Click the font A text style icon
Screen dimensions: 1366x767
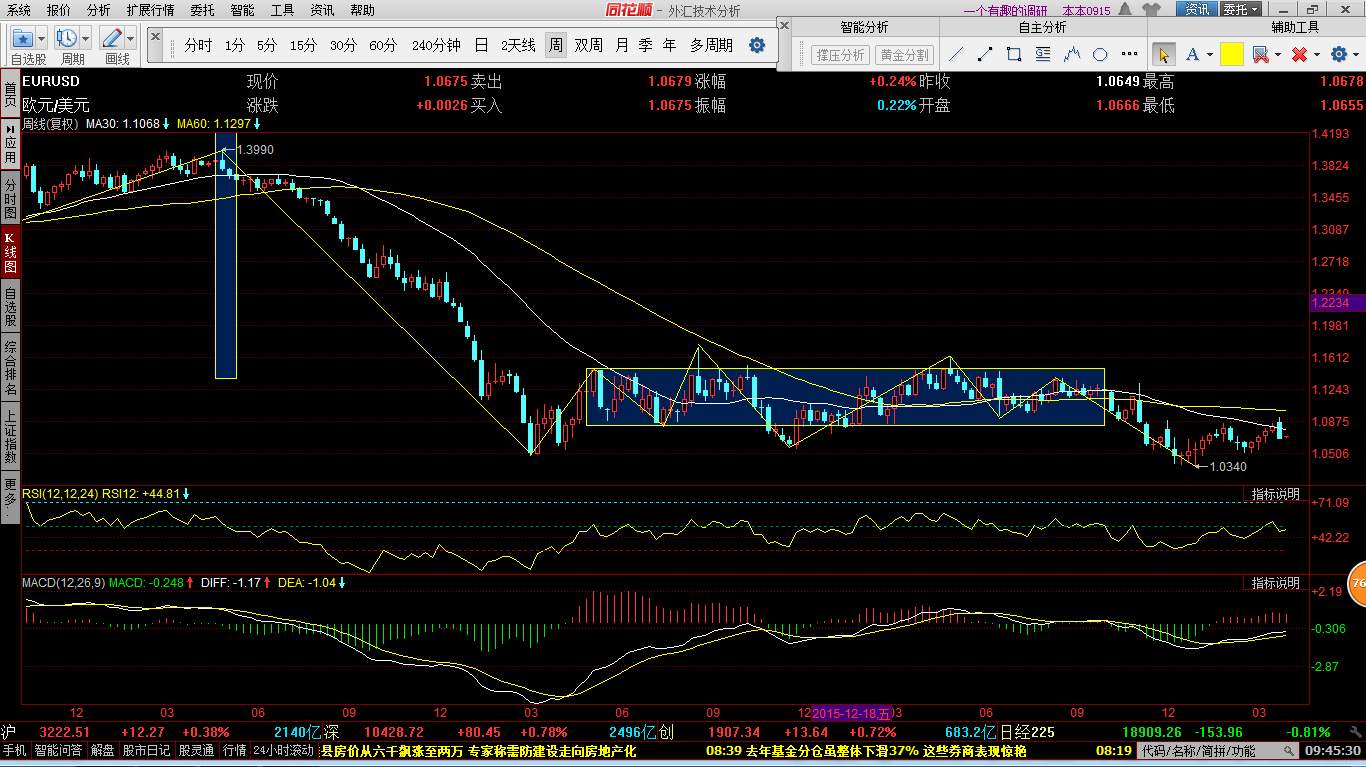1193,54
